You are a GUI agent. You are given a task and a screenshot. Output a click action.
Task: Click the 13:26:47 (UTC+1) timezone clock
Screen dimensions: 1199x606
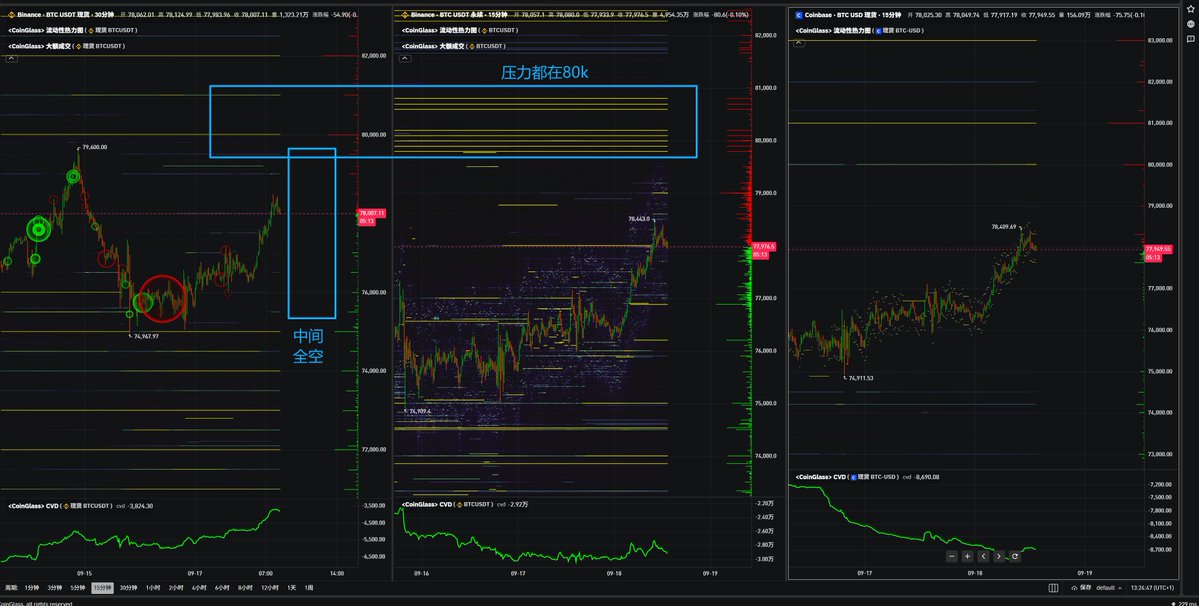[x=1153, y=588]
